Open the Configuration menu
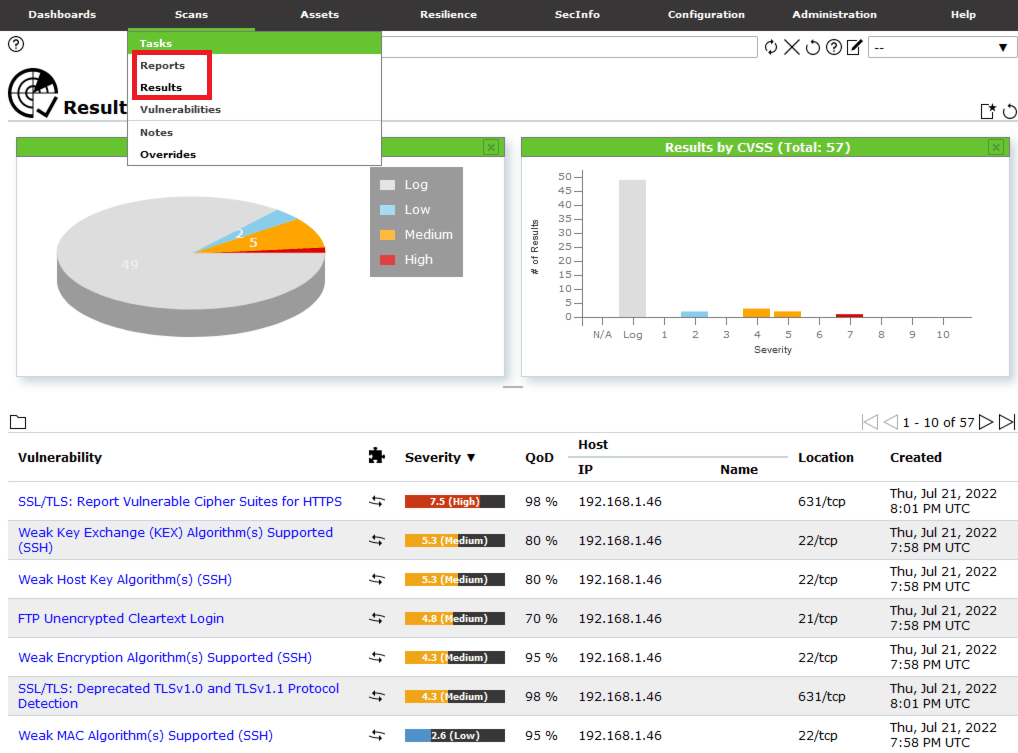This screenshot has width=1018, height=753. tap(706, 14)
